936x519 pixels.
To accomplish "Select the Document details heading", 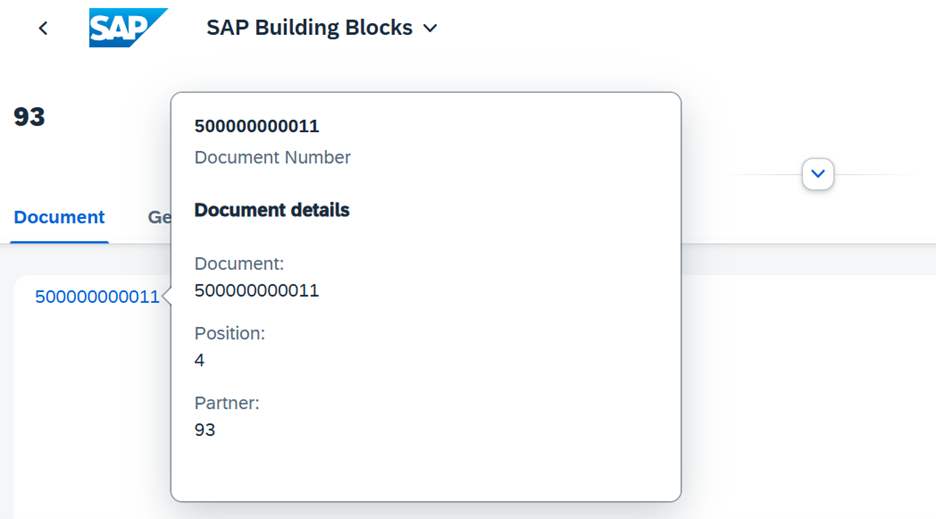I will click(x=272, y=210).
